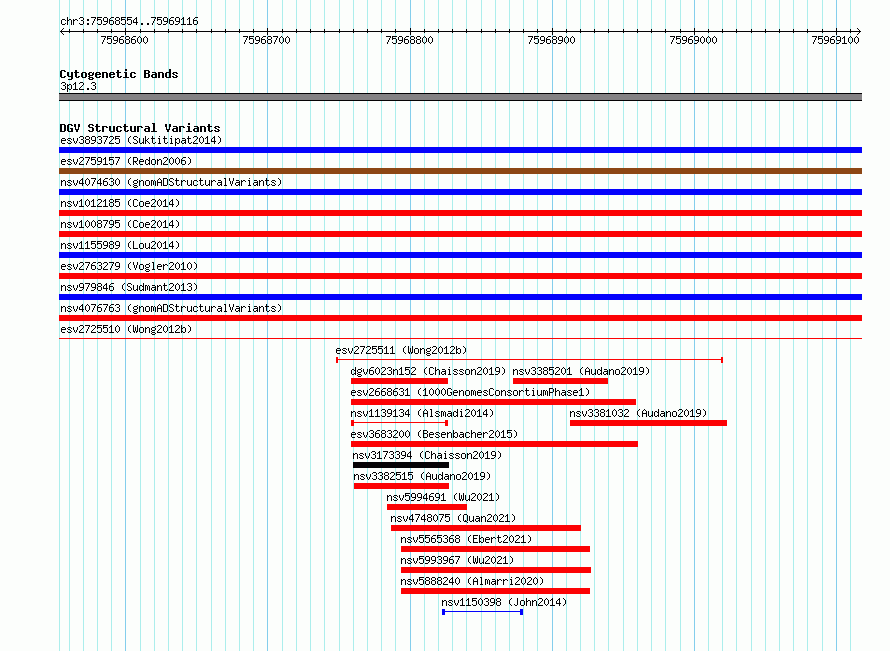Click the red dgv6023n152 variant bar

tap(400, 381)
